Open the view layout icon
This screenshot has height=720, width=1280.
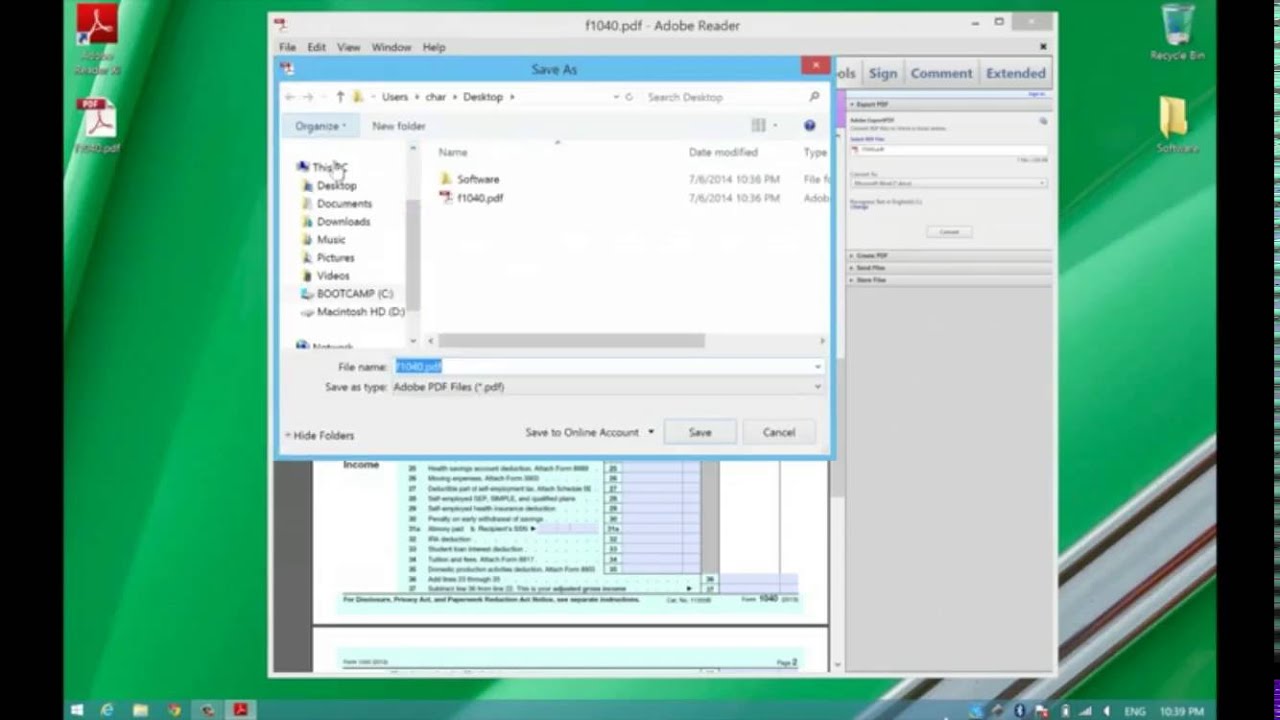(758, 125)
